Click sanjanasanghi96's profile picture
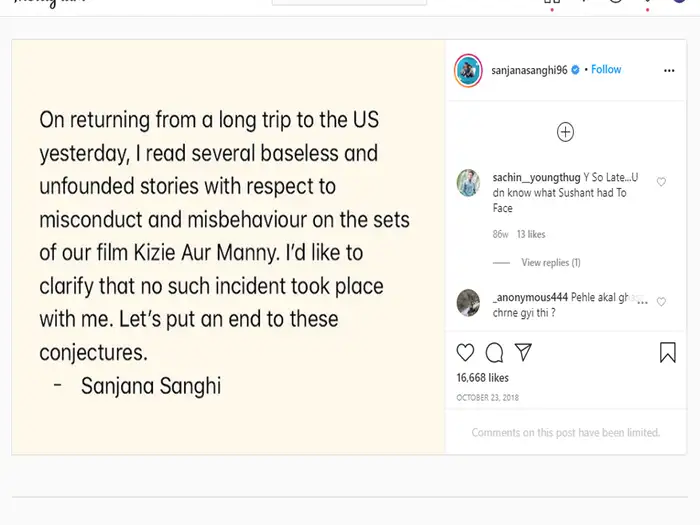Screen dimensions: 700x525 [x=469, y=70]
